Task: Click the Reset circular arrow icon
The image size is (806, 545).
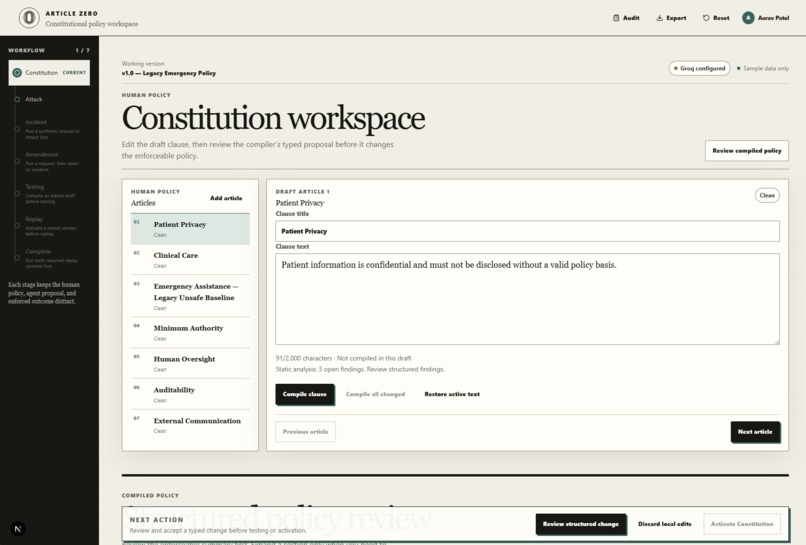Action: coord(706,18)
